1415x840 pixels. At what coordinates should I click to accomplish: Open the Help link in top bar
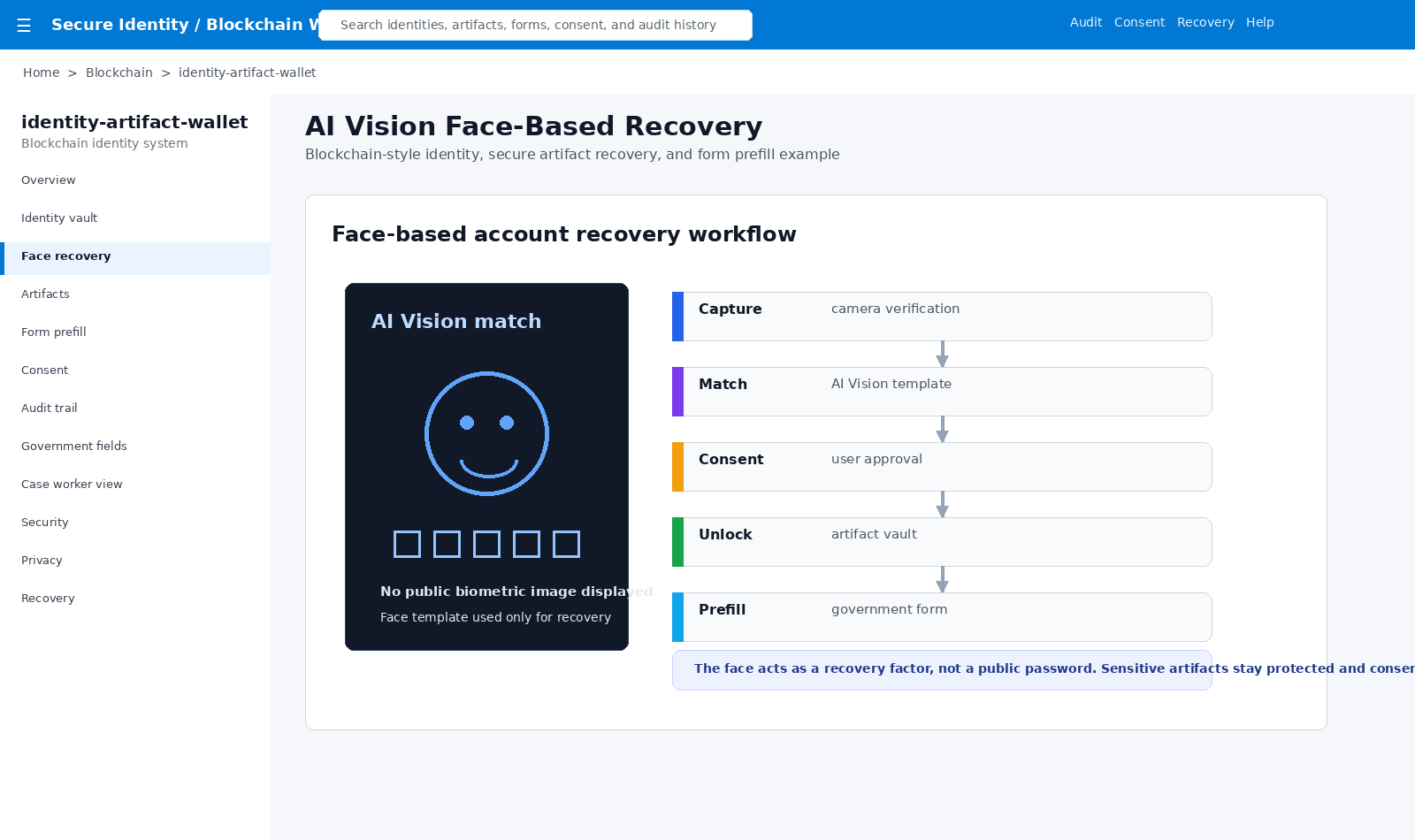(1260, 22)
